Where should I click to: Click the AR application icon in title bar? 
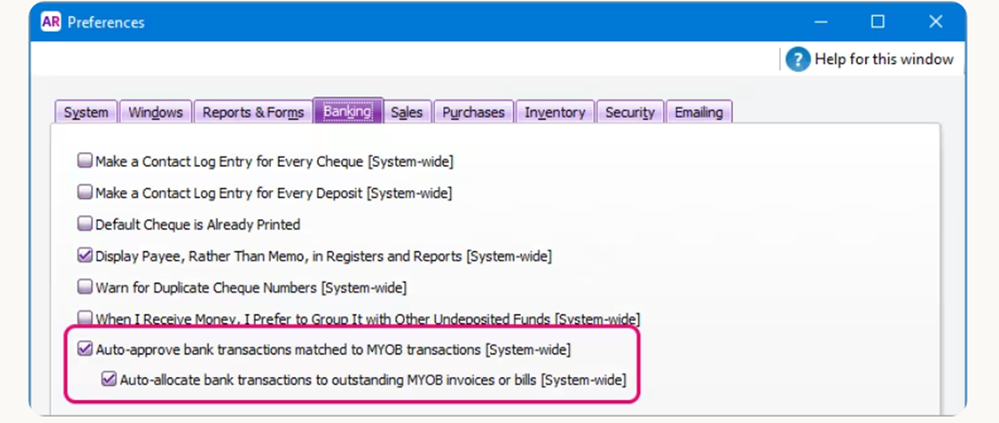tap(51, 22)
